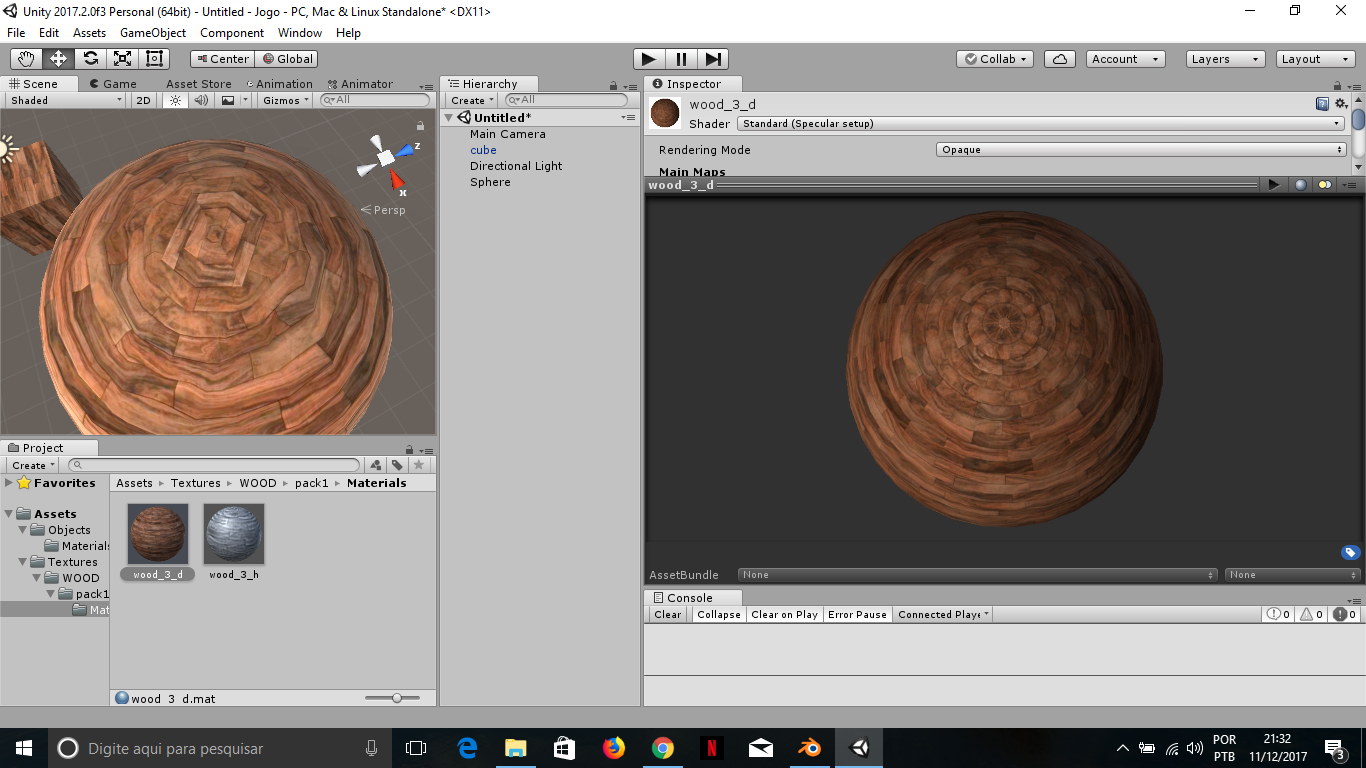Open the Layers dropdown
Viewport: 1366px width, 768px height.
tap(1226, 59)
